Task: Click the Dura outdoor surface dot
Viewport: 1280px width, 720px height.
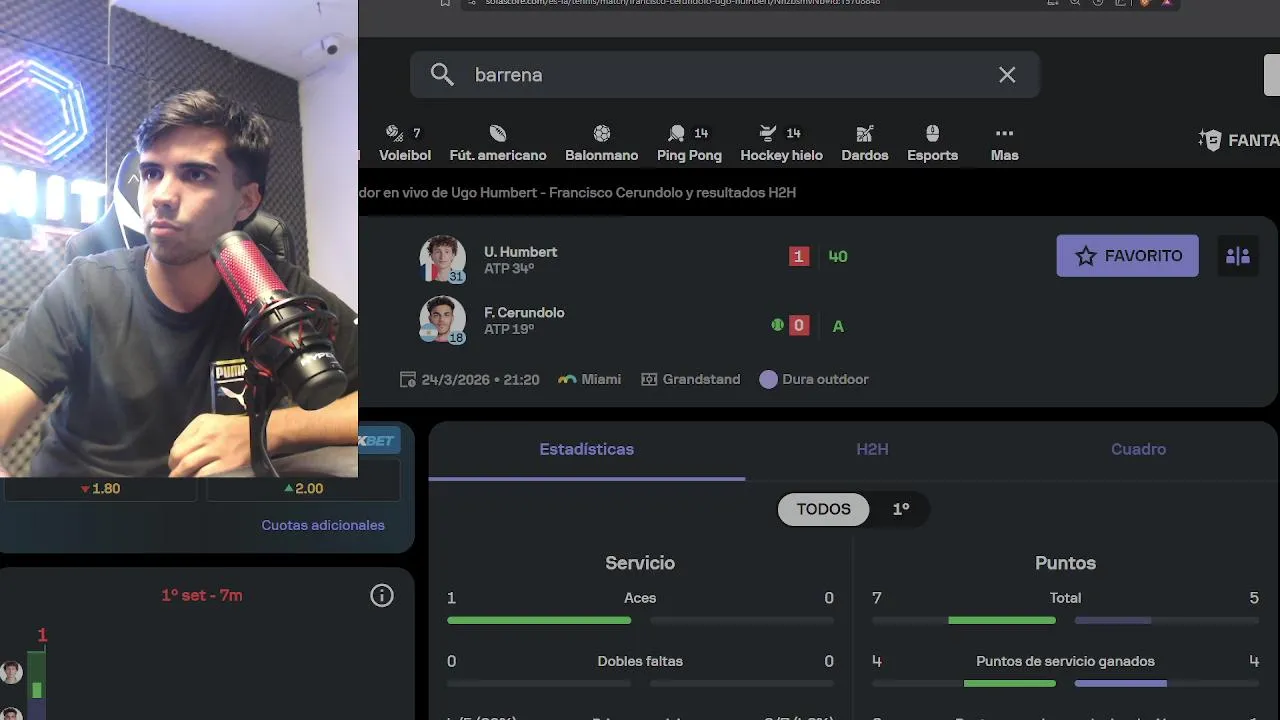Action: [x=768, y=379]
